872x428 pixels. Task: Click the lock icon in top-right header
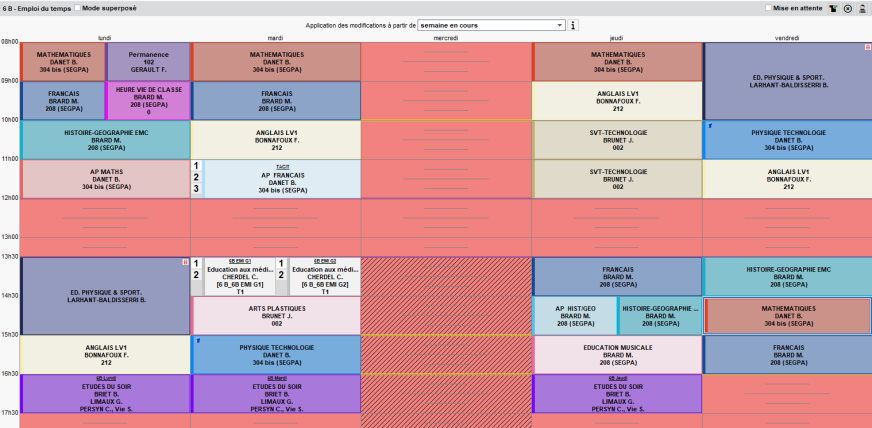click(x=862, y=8)
